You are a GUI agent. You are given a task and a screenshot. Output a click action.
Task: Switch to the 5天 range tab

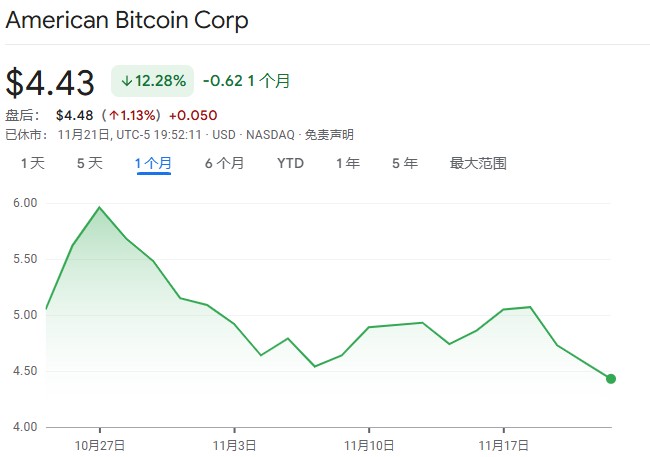tap(90, 163)
